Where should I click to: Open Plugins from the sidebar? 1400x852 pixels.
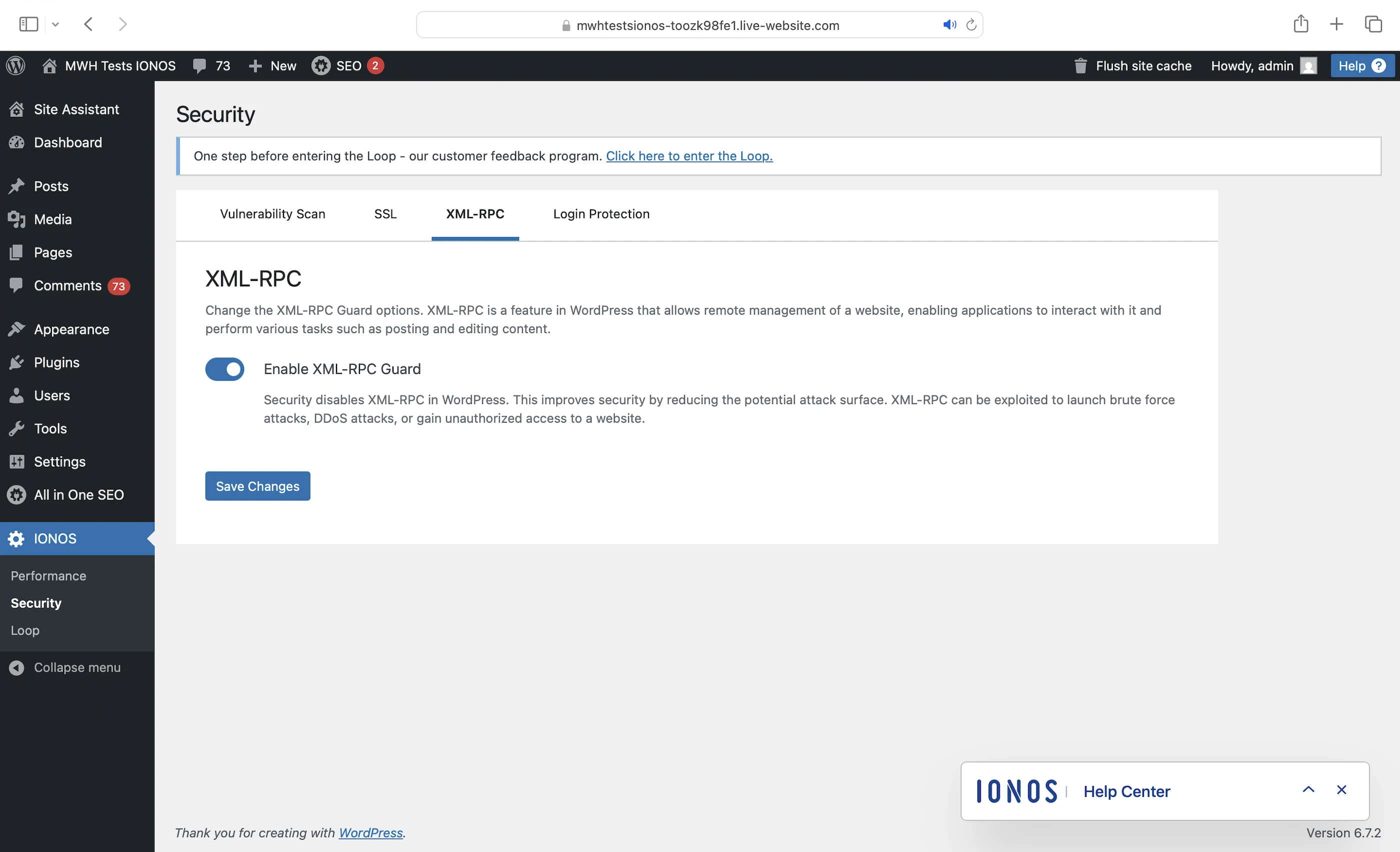pyautogui.click(x=56, y=362)
